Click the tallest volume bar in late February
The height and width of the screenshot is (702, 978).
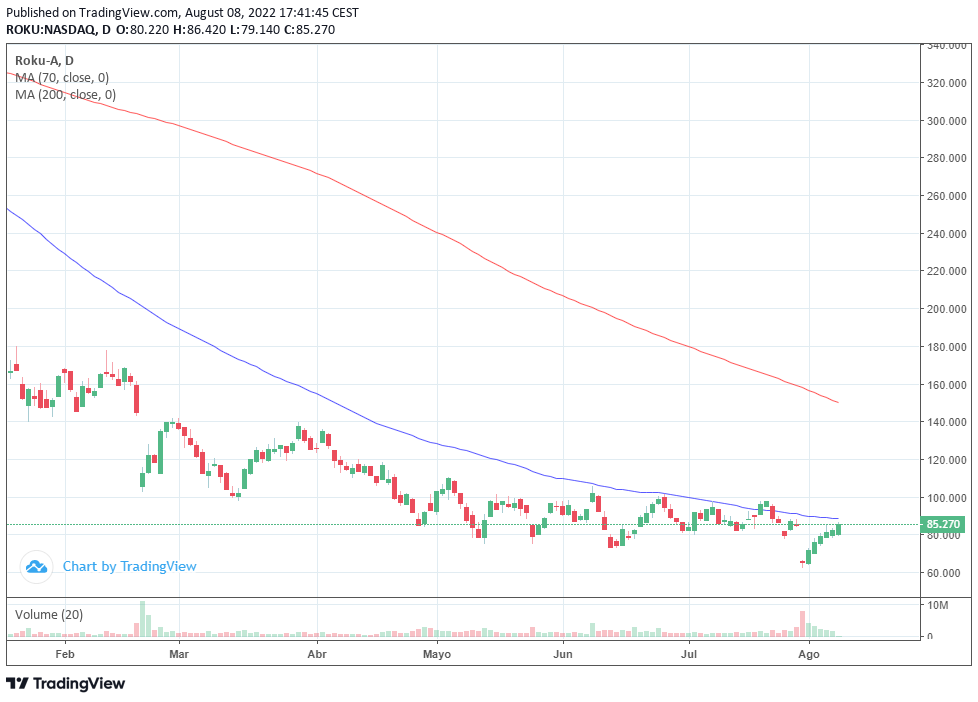click(x=143, y=618)
